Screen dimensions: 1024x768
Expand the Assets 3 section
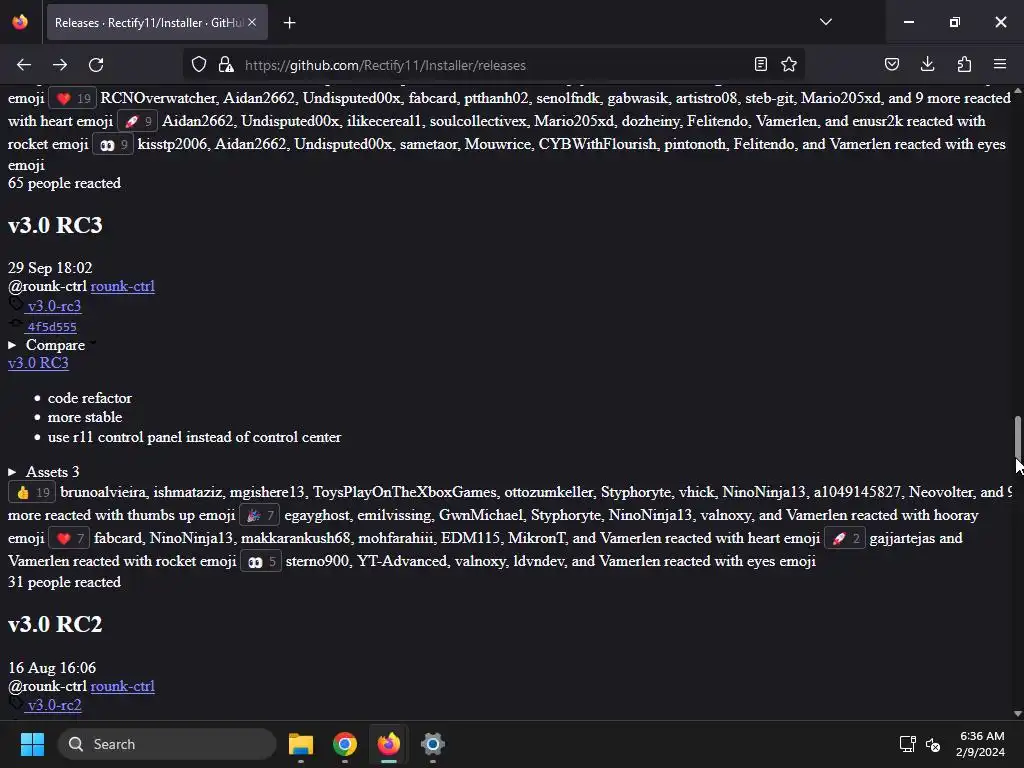point(44,472)
